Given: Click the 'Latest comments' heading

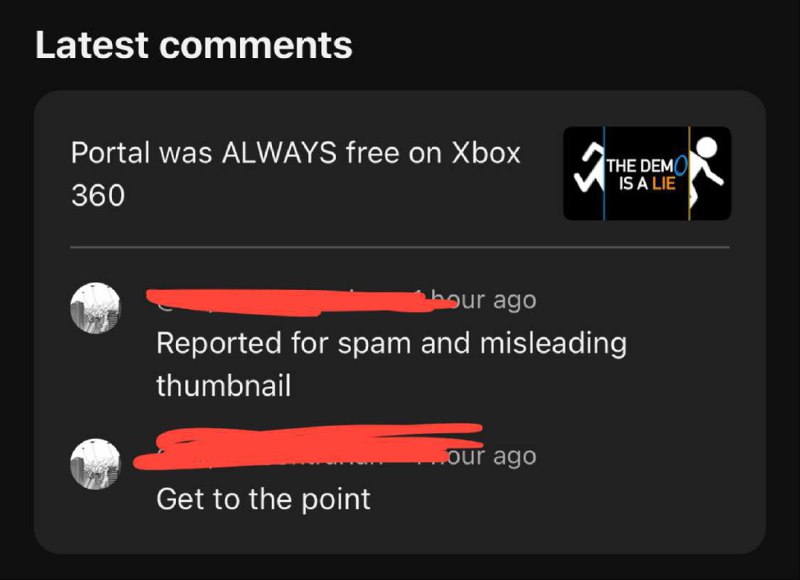Looking at the screenshot, I should tap(194, 45).
